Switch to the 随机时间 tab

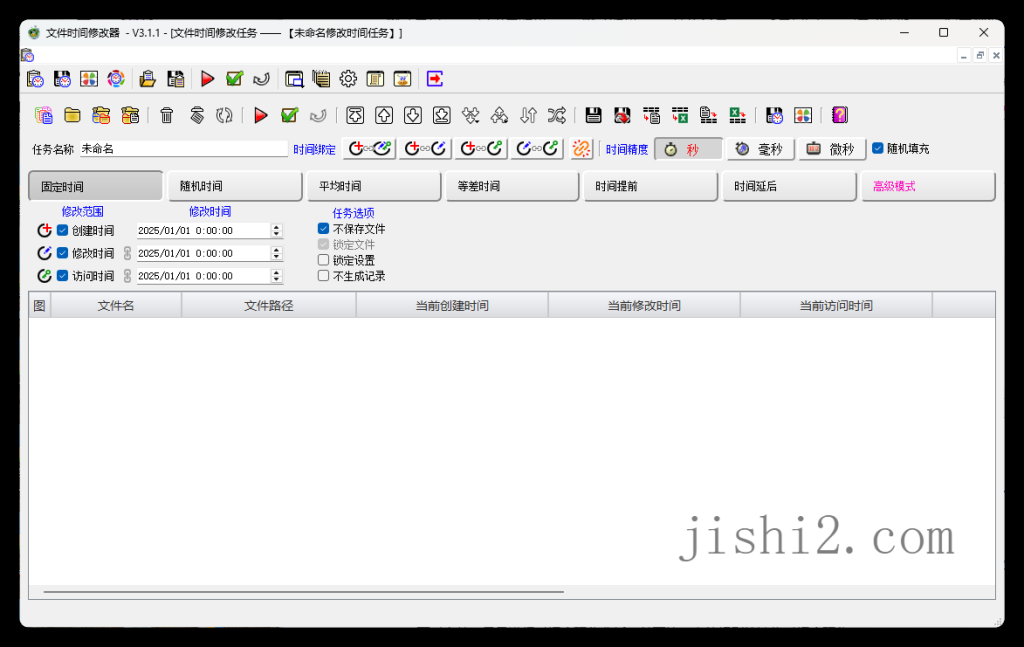click(x=234, y=186)
